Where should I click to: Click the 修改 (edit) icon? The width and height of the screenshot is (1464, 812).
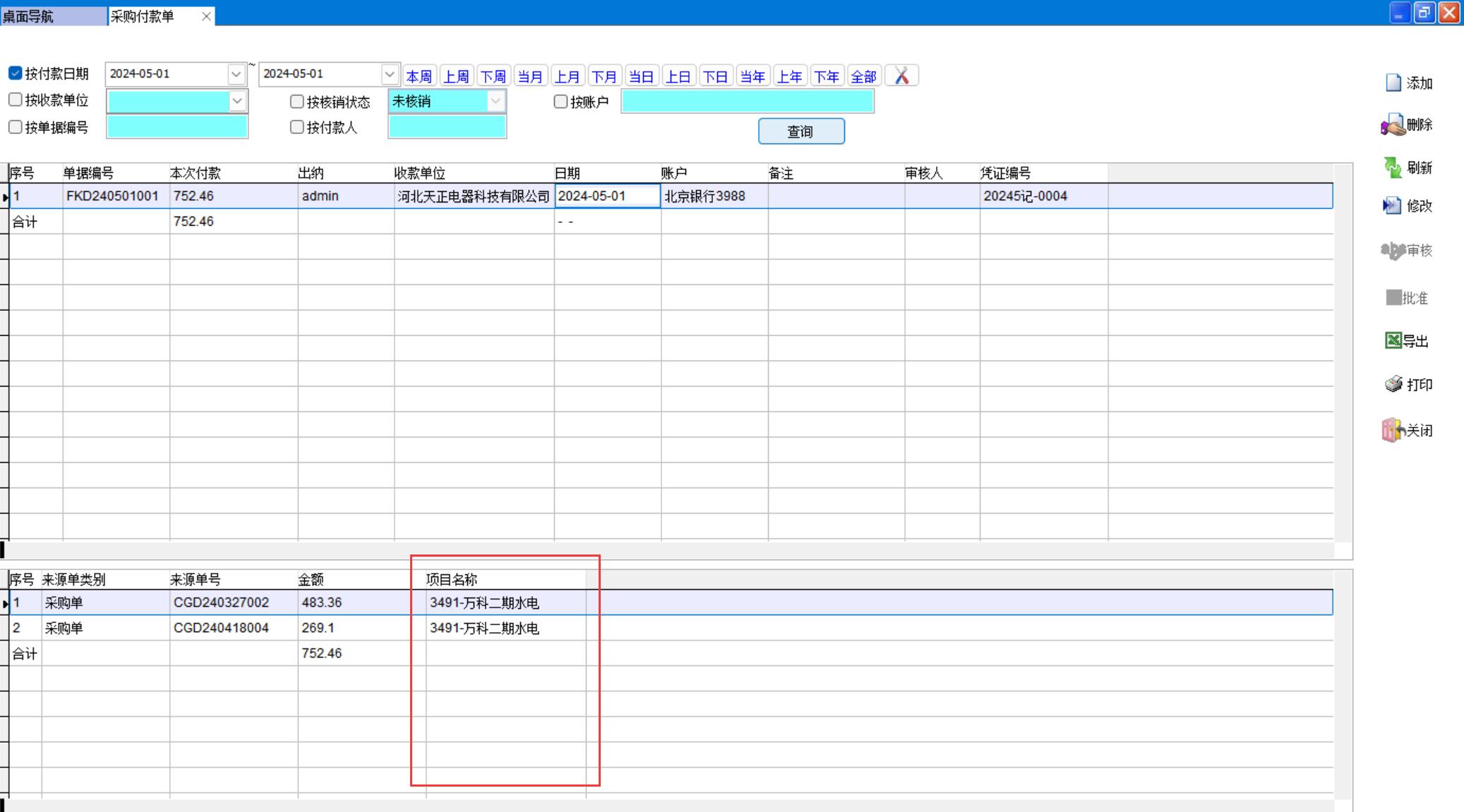click(1392, 206)
